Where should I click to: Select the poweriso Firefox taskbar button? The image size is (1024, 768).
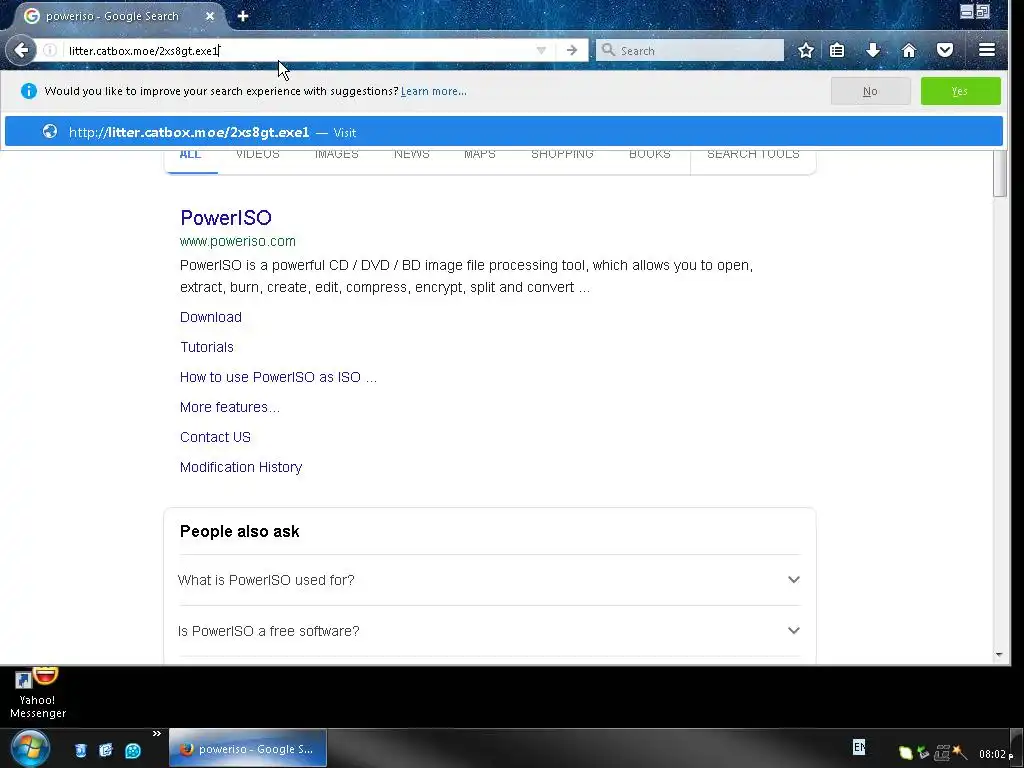pos(248,748)
